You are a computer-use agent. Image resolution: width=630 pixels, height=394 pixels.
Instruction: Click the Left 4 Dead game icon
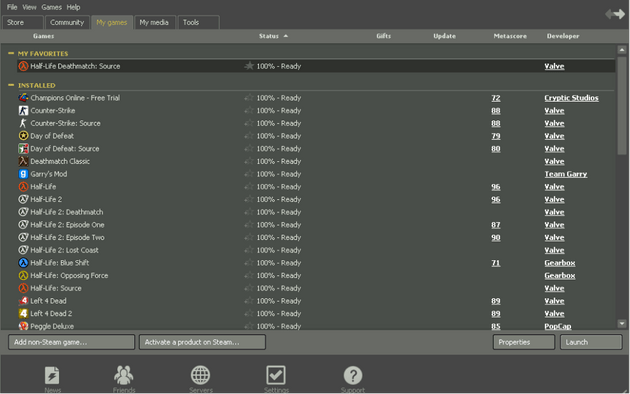23,301
